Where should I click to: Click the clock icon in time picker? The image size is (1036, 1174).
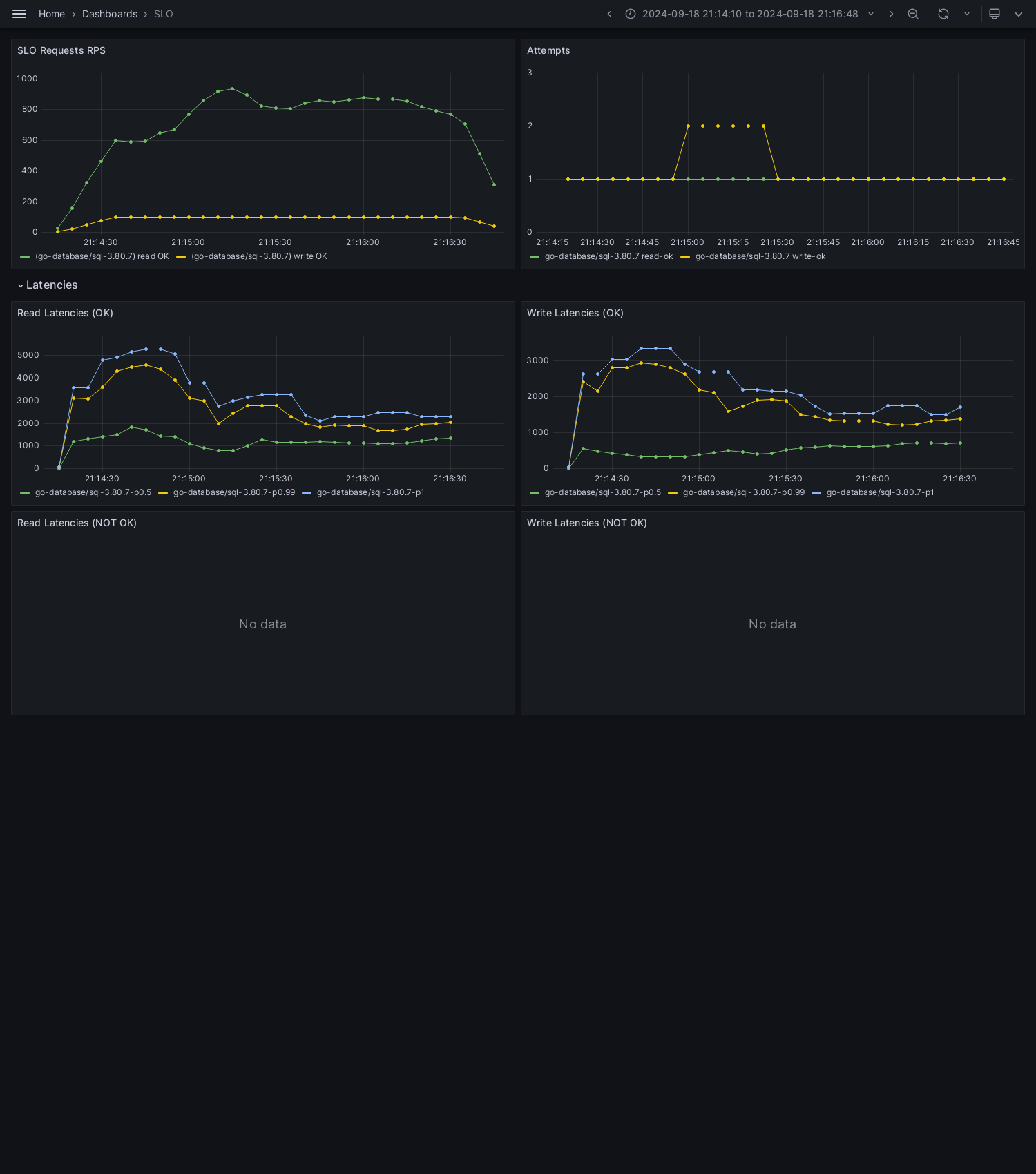coord(631,14)
